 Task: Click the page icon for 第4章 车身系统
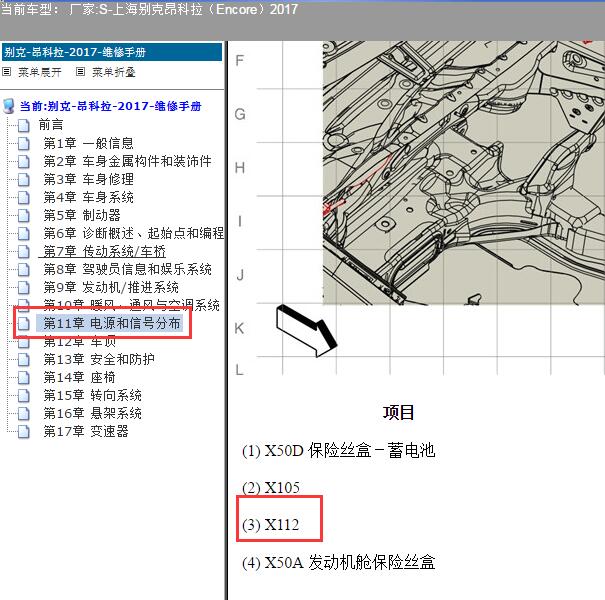(x=24, y=197)
